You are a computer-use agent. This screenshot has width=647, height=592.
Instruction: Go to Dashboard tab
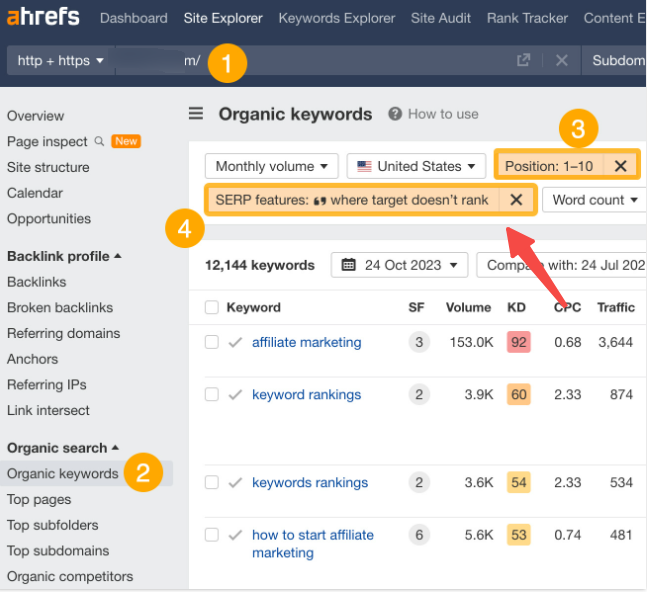click(x=134, y=18)
